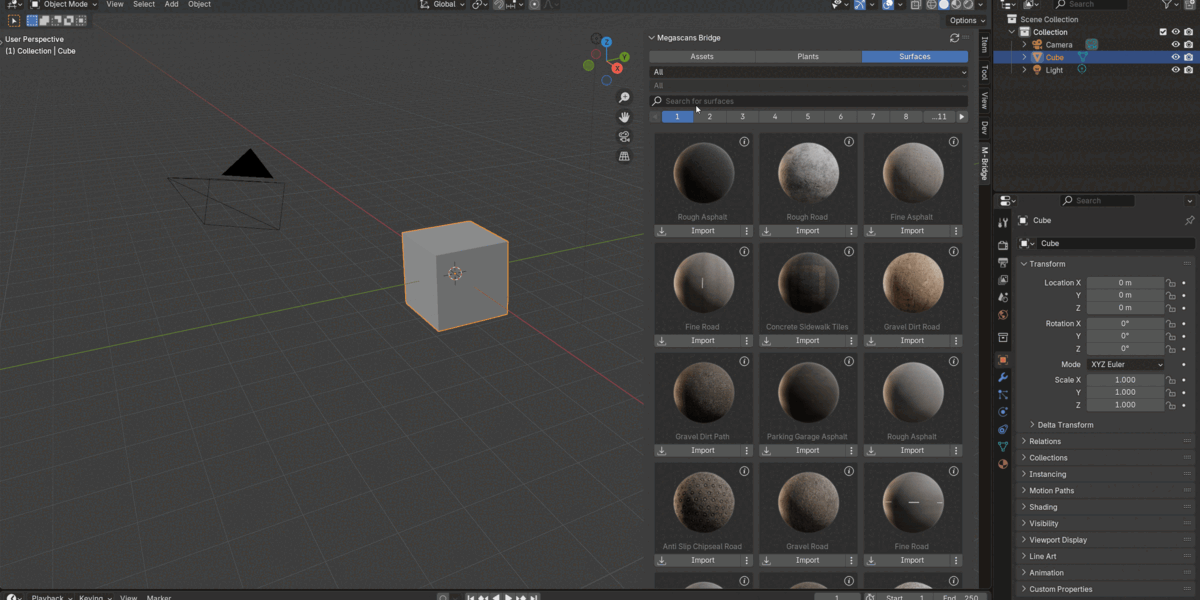Select the pan view hand icon
Screen dimensions: 1200x600
(x=624, y=117)
